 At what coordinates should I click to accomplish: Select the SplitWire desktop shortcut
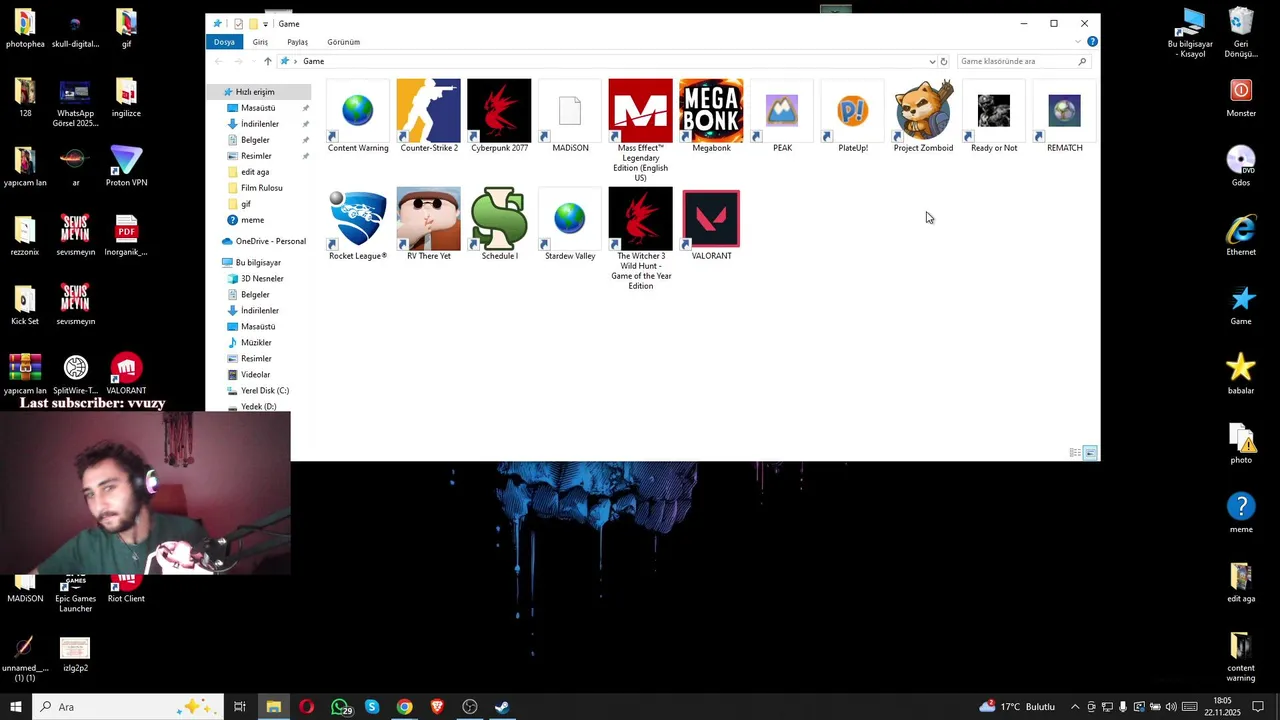pyautogui.click(x=76, y=374)
